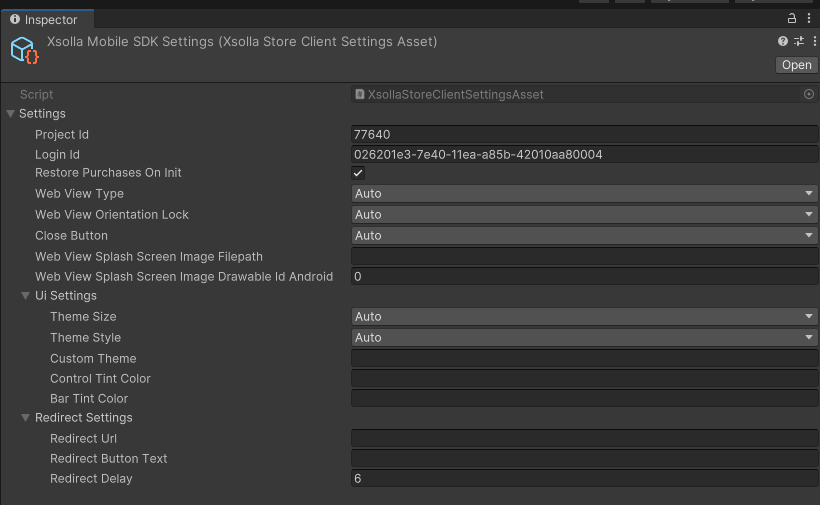Collapse the Ui Settings foldout
Viewport: 820px width, 505px height.
tap(25, 295)
